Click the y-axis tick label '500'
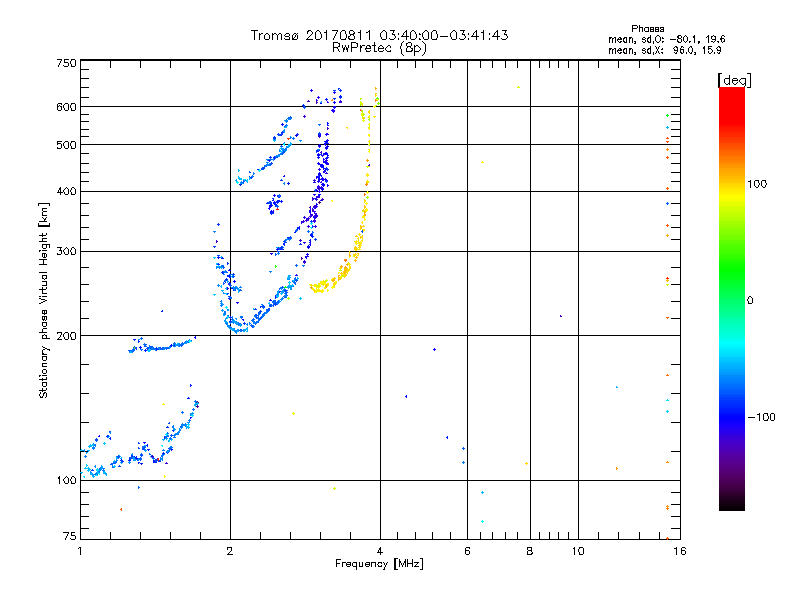The image size is (800, 600). click(66, 145)
